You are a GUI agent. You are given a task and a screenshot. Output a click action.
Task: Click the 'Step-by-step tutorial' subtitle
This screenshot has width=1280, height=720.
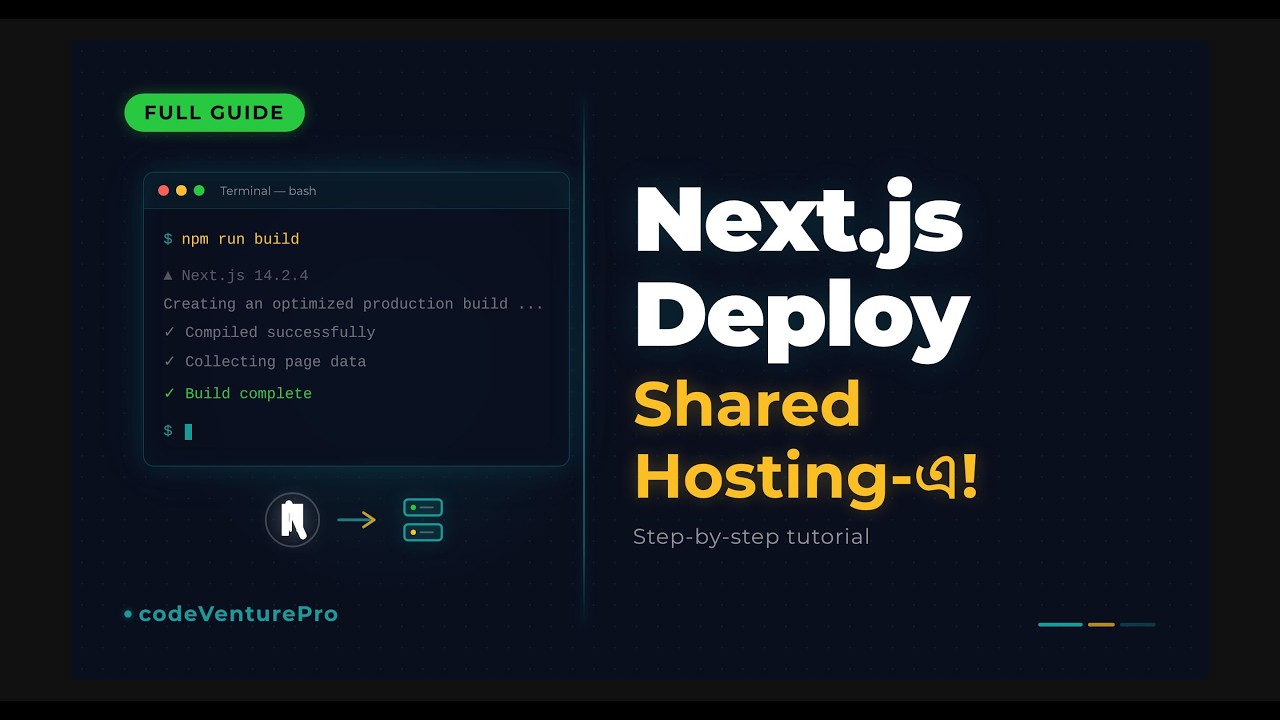[751, 537]
